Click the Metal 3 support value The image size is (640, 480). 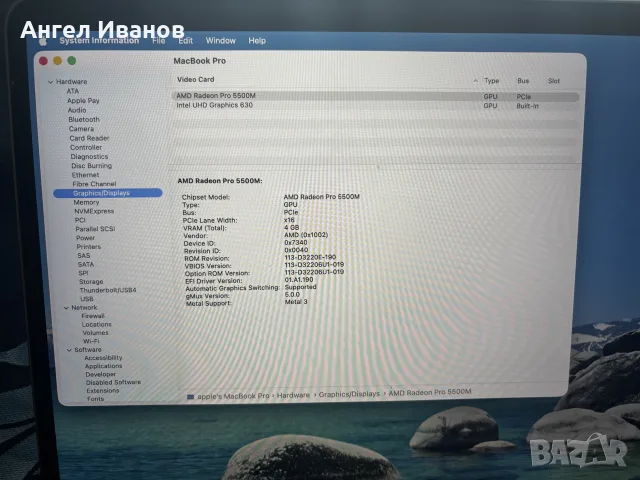pos(296,302)
